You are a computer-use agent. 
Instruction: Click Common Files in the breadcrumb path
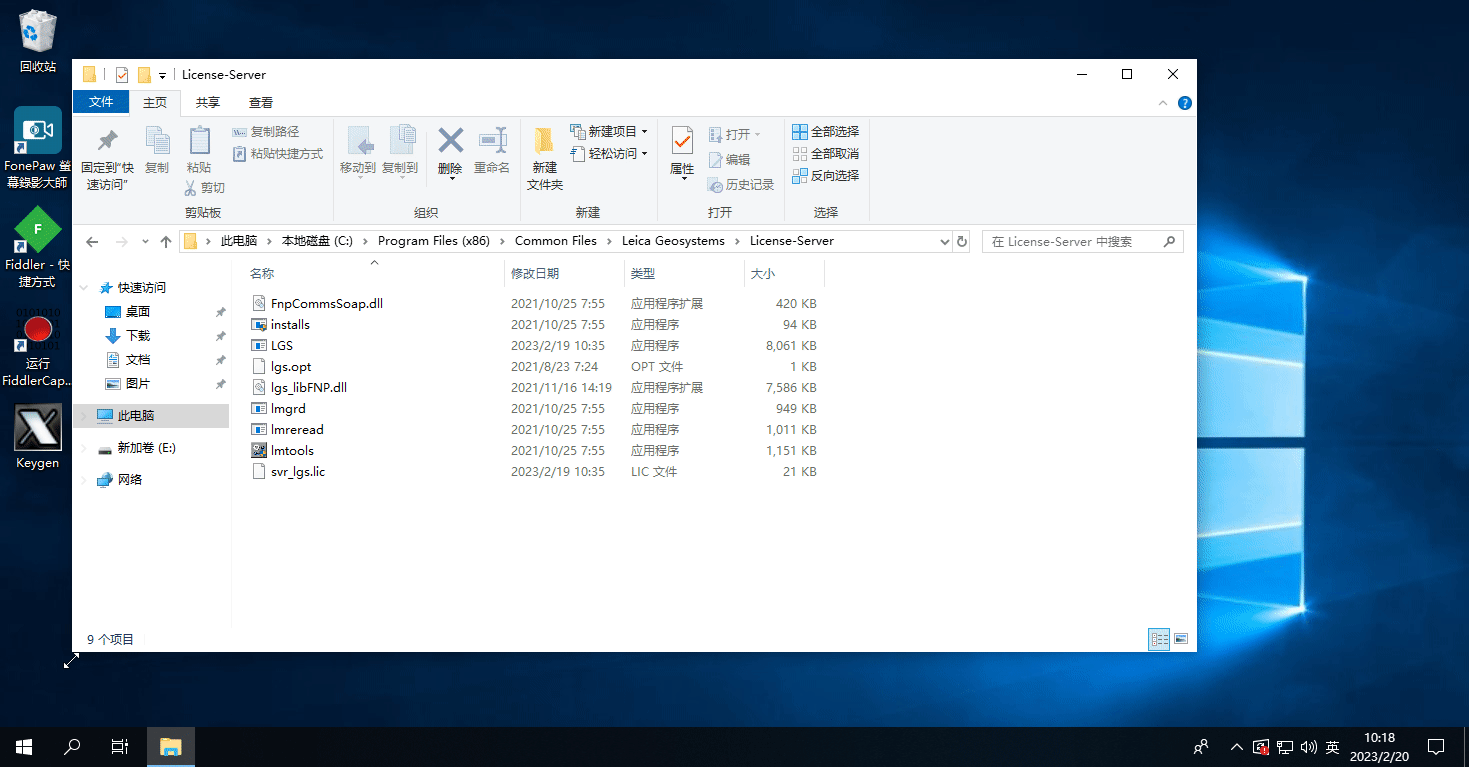coord(556,241)
